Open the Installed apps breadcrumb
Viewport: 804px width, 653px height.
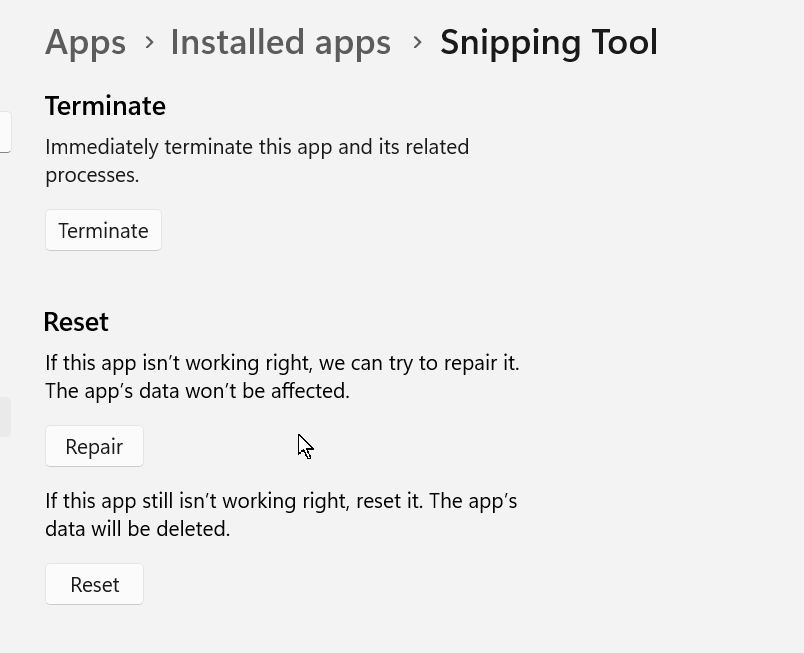point(280,42)
